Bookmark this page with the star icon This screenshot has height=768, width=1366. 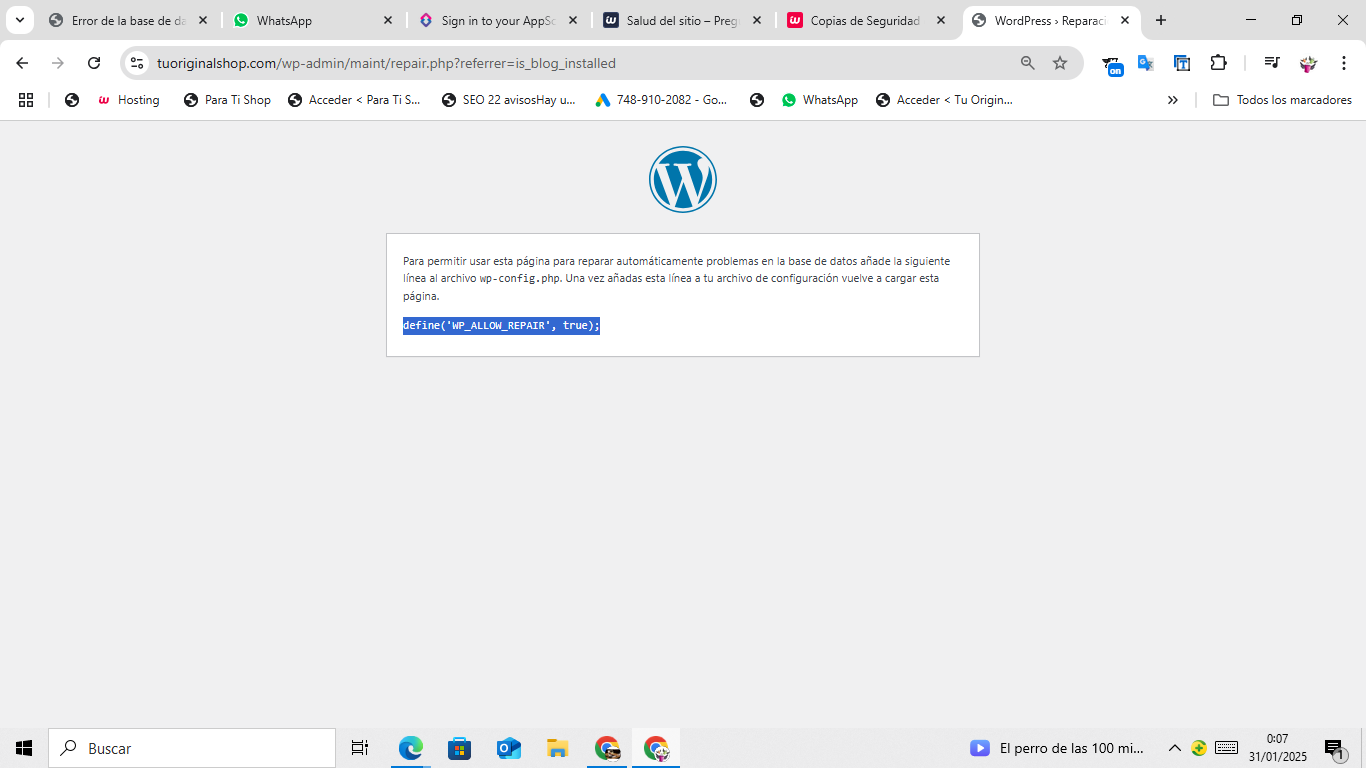coord(1060,63)
